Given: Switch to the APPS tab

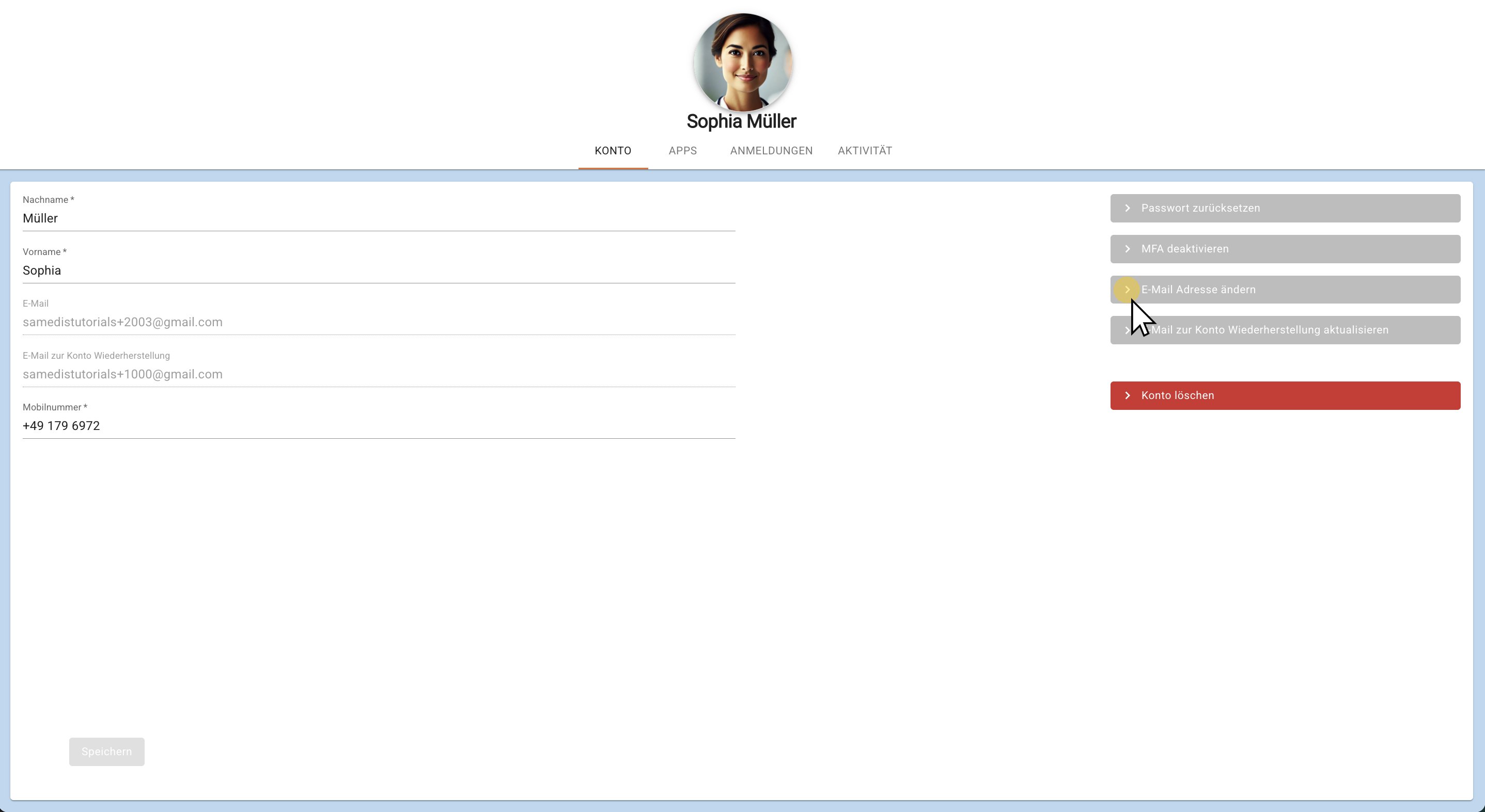Looking at the screenshot, I should [682, 151].
